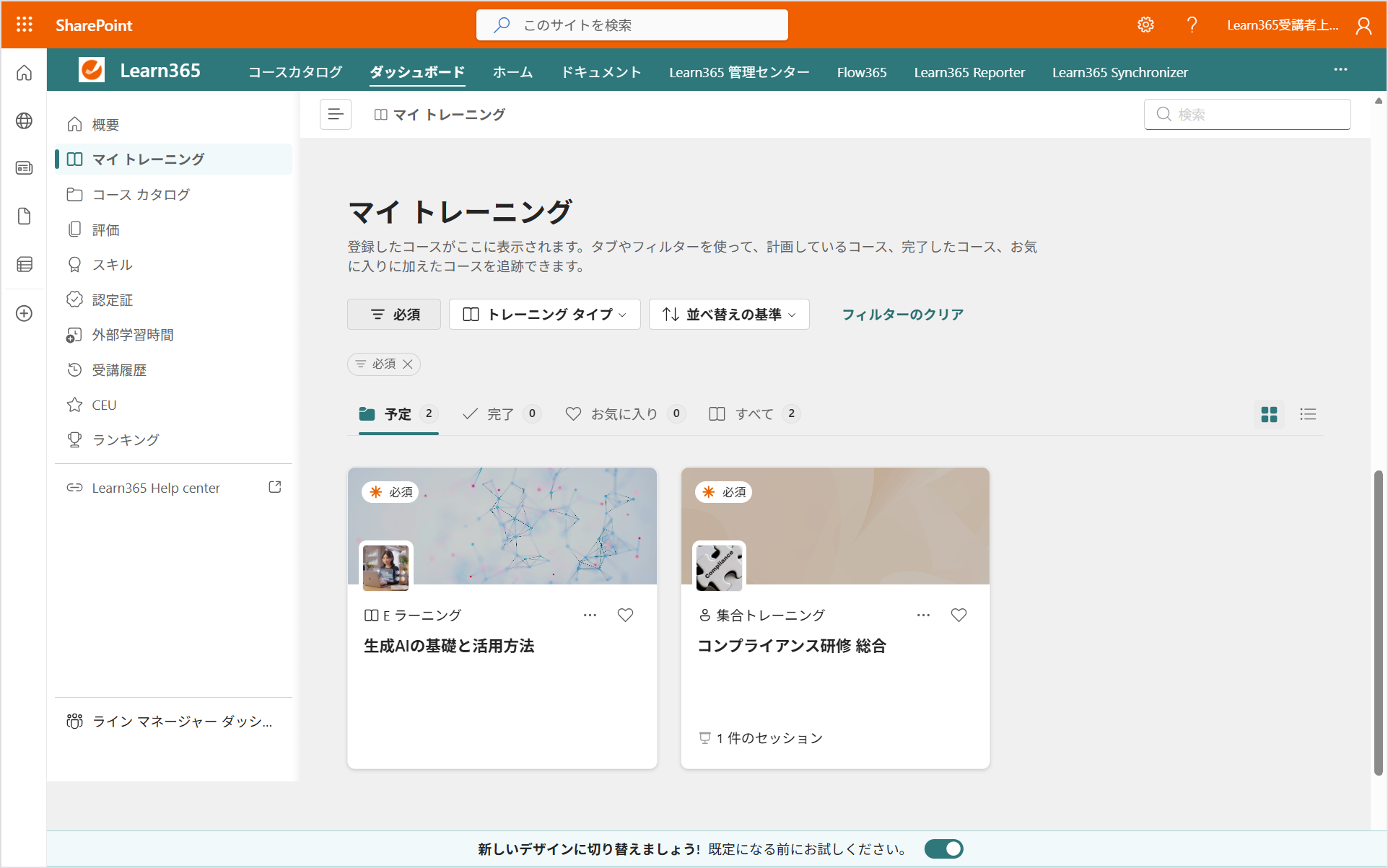Screen dimensions: 1388x868
Task: Click the external link icon beside Help center
Action: [275, 487]
